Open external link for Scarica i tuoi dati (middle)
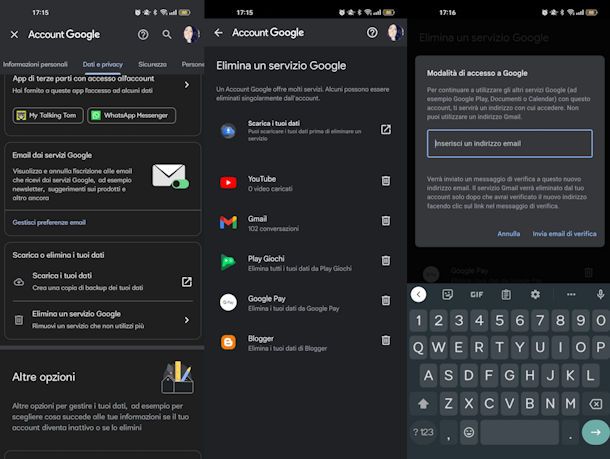 click(x=386, y=130)
